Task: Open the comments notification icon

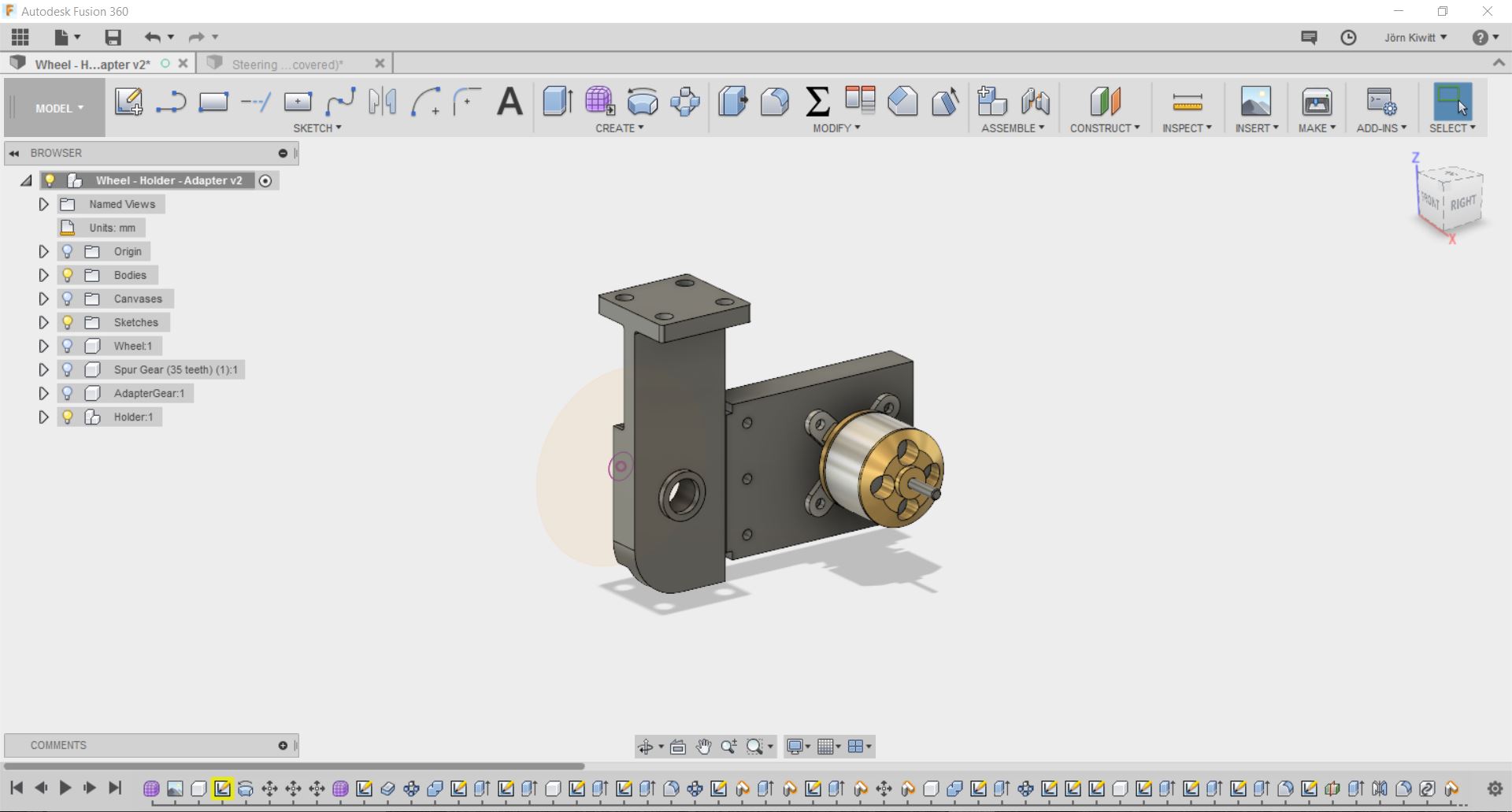Action: tap(1309, 37)
